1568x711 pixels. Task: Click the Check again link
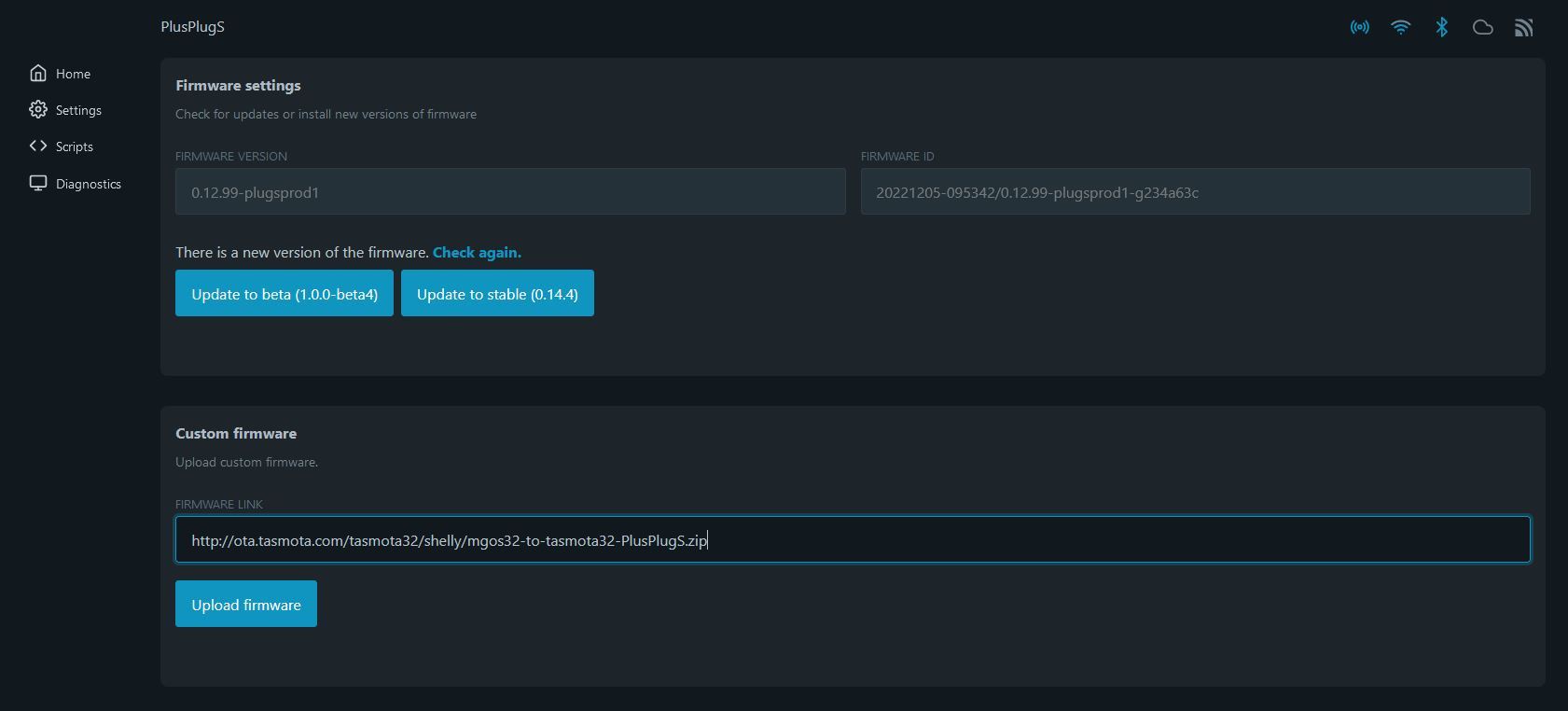pos(477,252)
